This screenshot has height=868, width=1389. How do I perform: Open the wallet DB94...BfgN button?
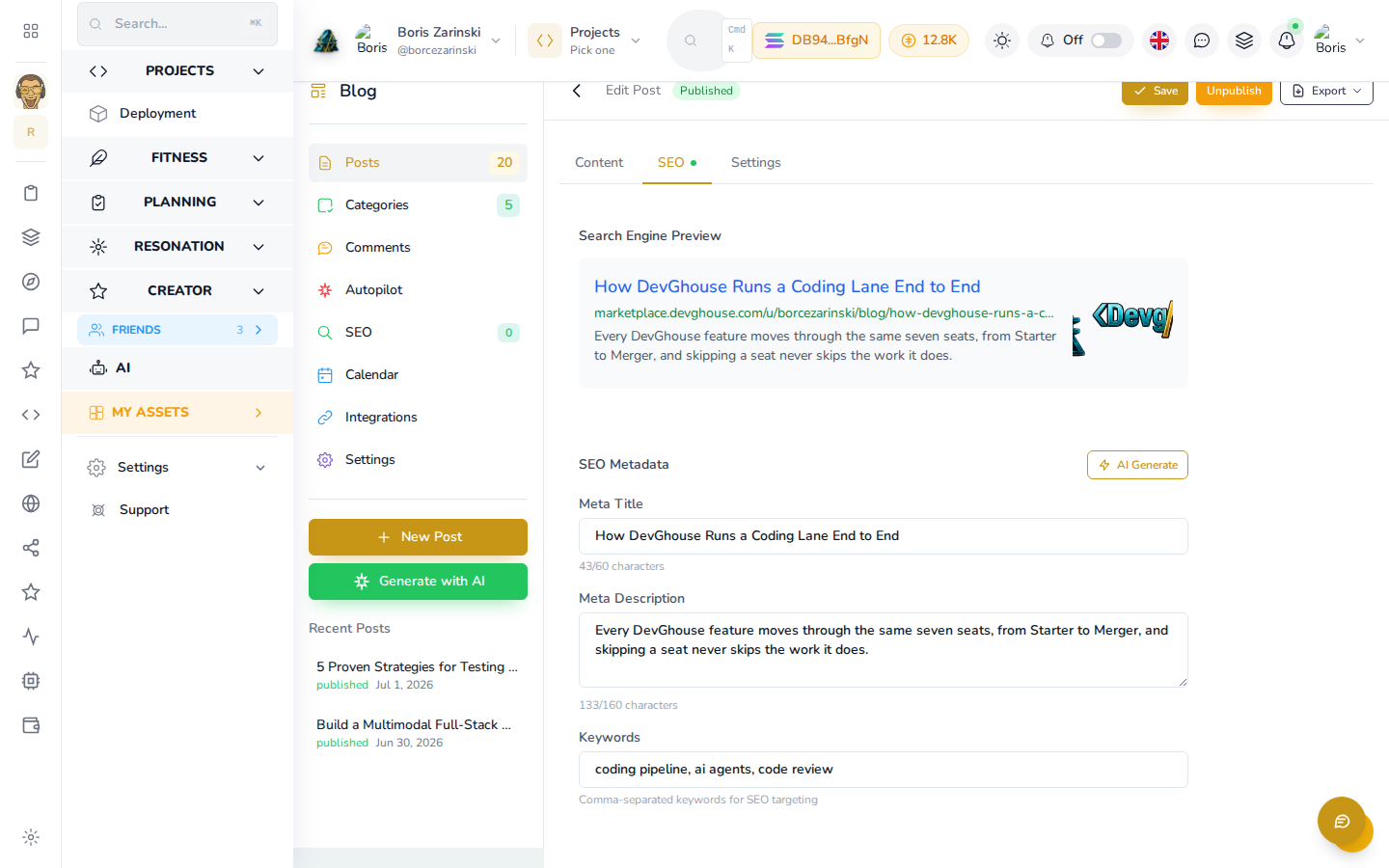coord(816,41)
